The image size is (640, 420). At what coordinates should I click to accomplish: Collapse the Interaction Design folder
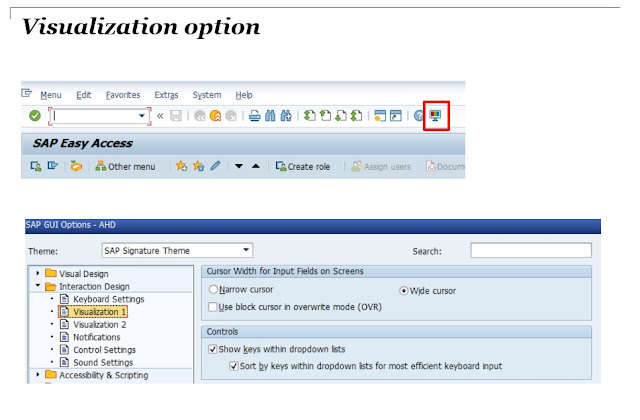click(x=38, y=286)
